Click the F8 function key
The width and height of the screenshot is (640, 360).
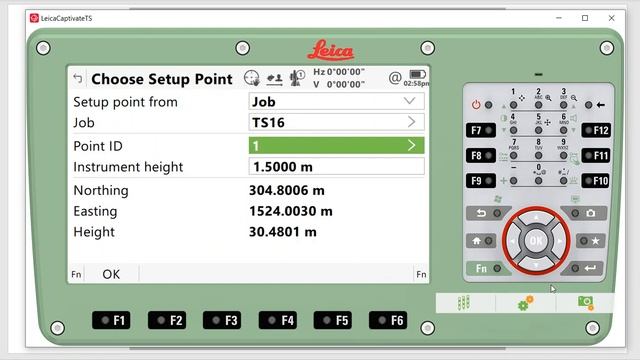point(481,156)
